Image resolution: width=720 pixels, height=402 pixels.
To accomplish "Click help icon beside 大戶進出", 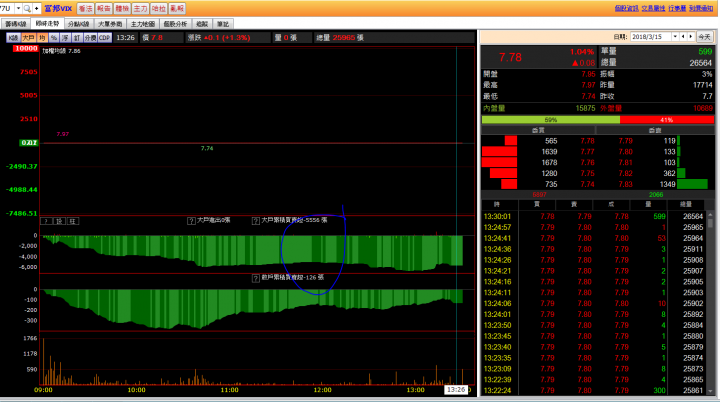I will coord(191,221).
